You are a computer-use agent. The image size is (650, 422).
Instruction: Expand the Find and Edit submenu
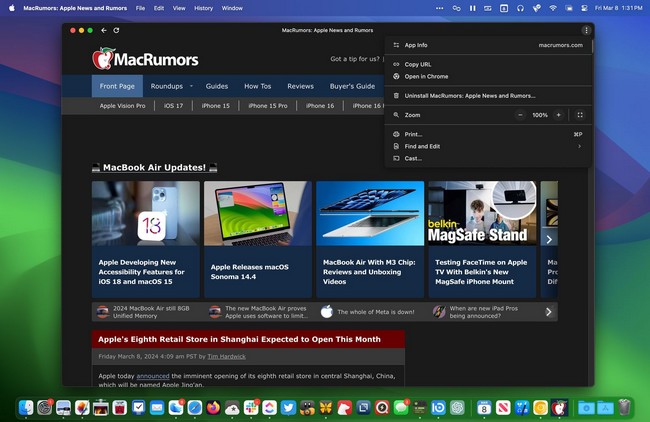(579, 146)
